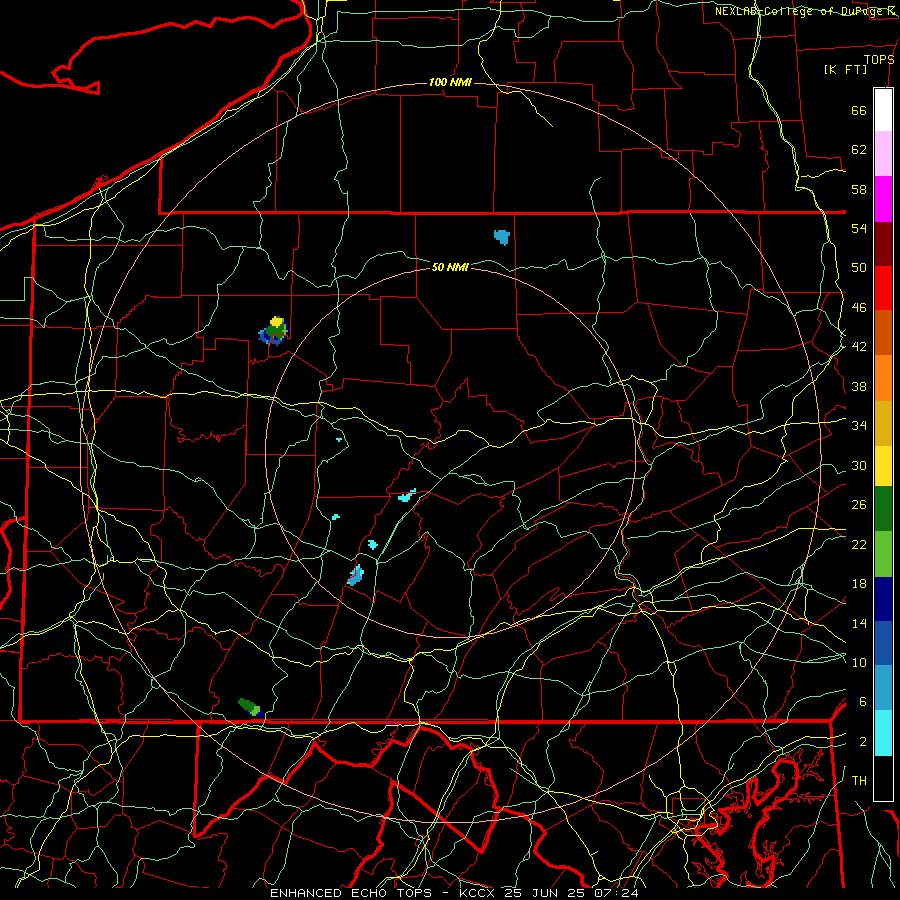Click the burnt orange legend swatch

883,333
